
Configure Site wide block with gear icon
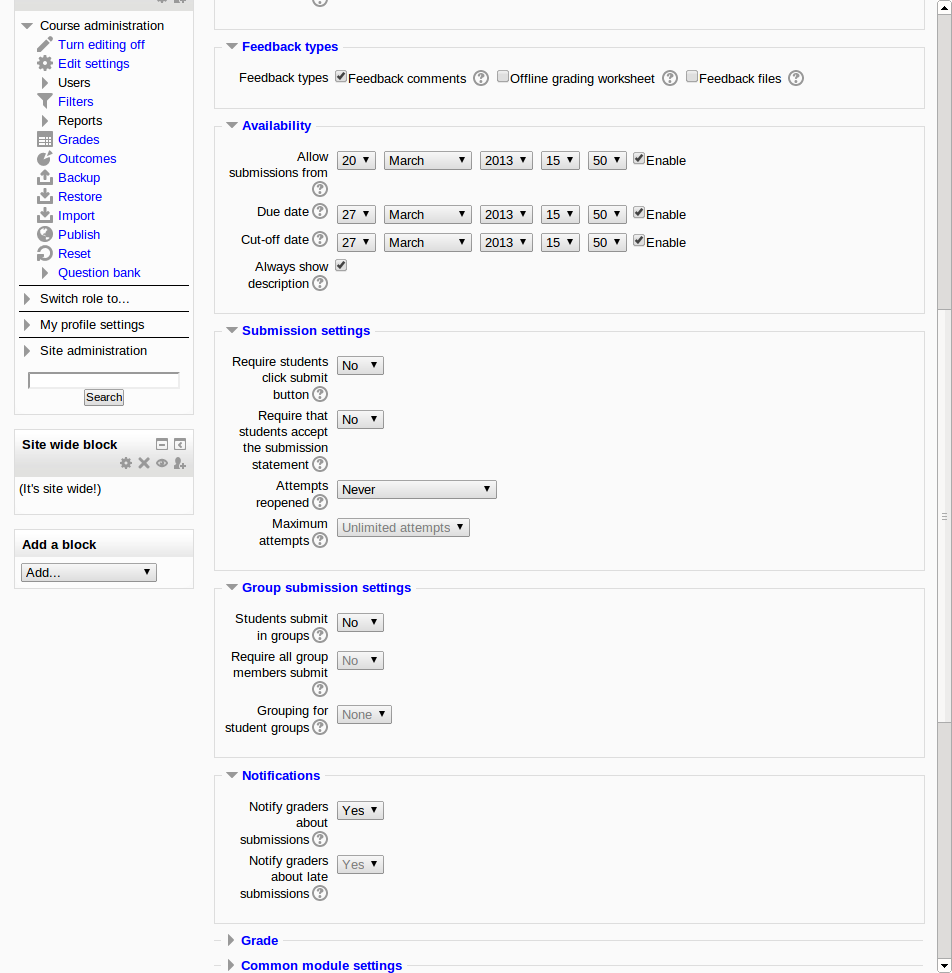pyautogui.click(x=126, y=463)
